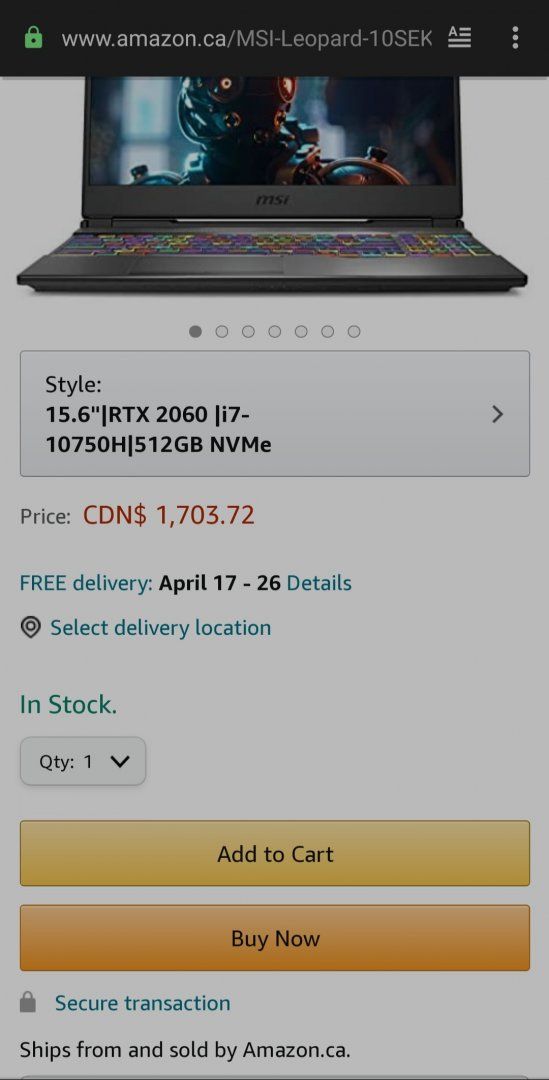Screen dimensions: 549x1080
Task: Tap the gray lock secure transaction icon
Action: pyautogui.click(x=28, y=1002)
